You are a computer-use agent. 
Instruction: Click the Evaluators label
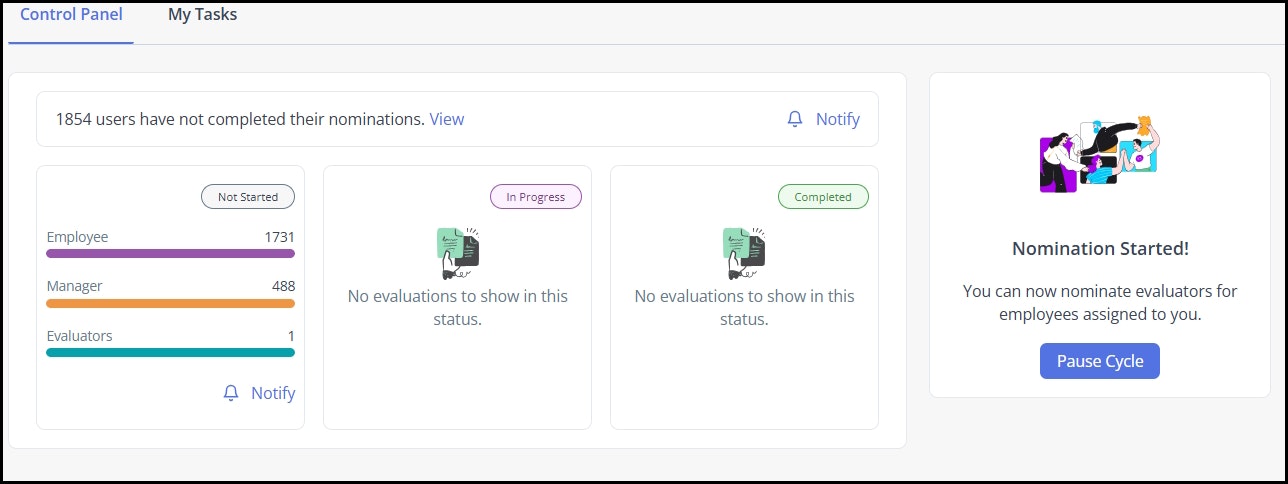point(79,336)
